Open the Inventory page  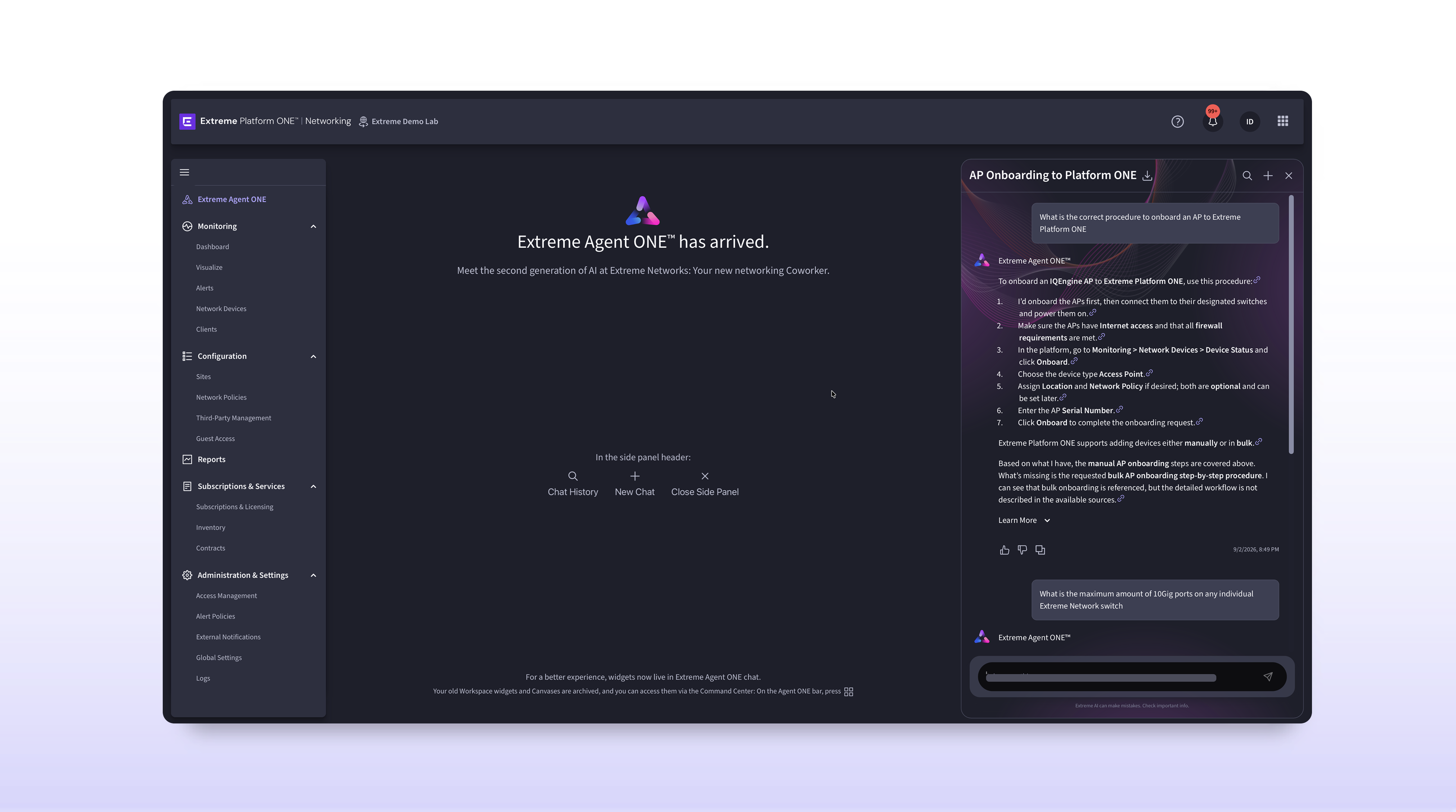point(211,528)
